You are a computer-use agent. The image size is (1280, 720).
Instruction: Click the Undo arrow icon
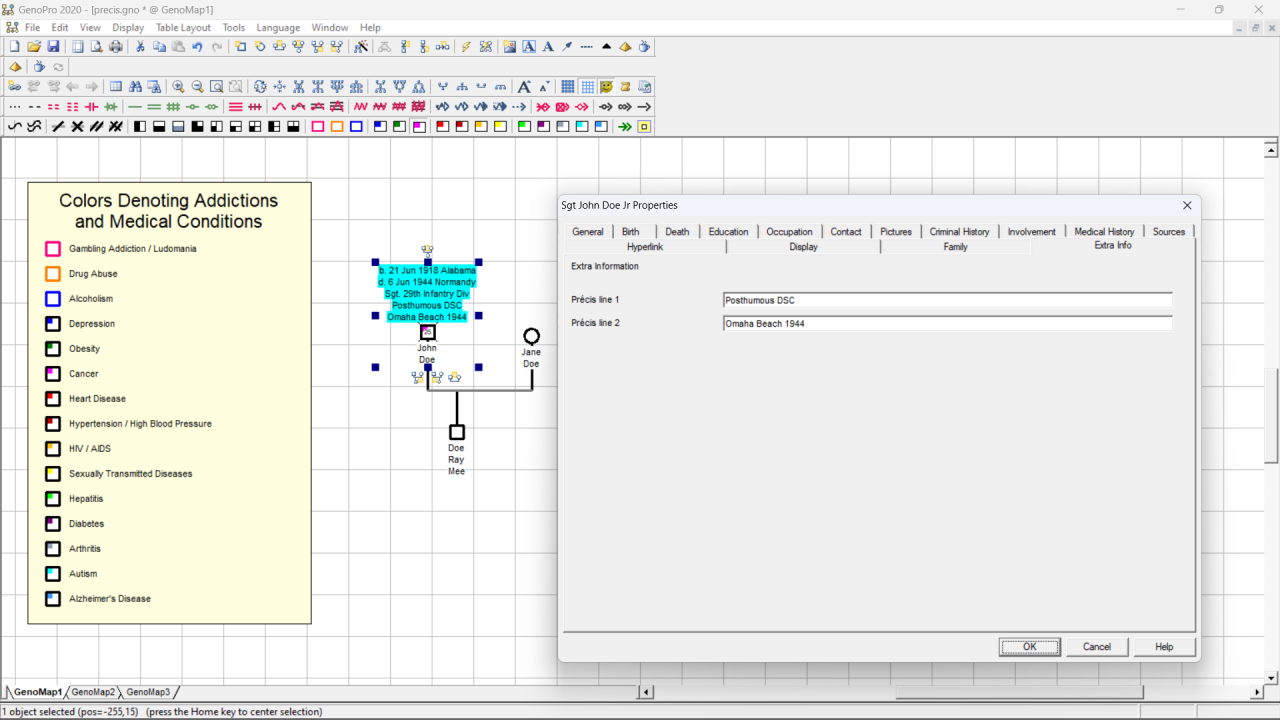pyautogui.click(x=197, y=46)
